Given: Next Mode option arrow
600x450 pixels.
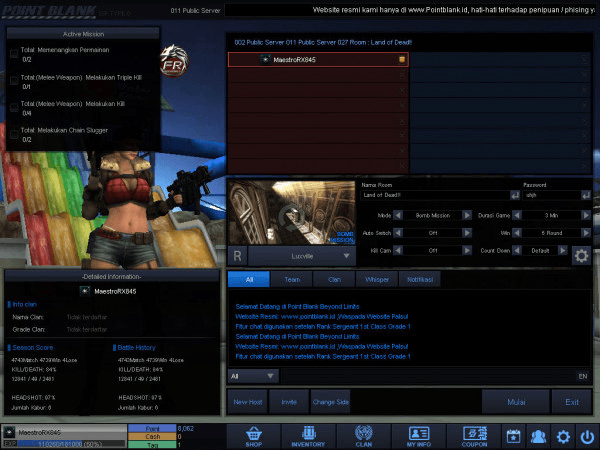Looking at the screenshot, I should 467,215.
